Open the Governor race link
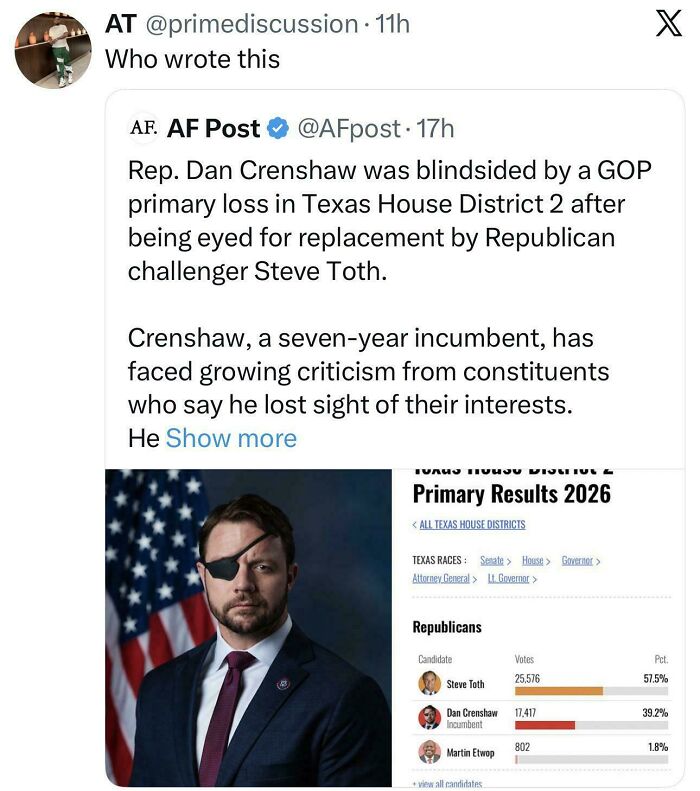The image size is (700, 791). [580, 561]
